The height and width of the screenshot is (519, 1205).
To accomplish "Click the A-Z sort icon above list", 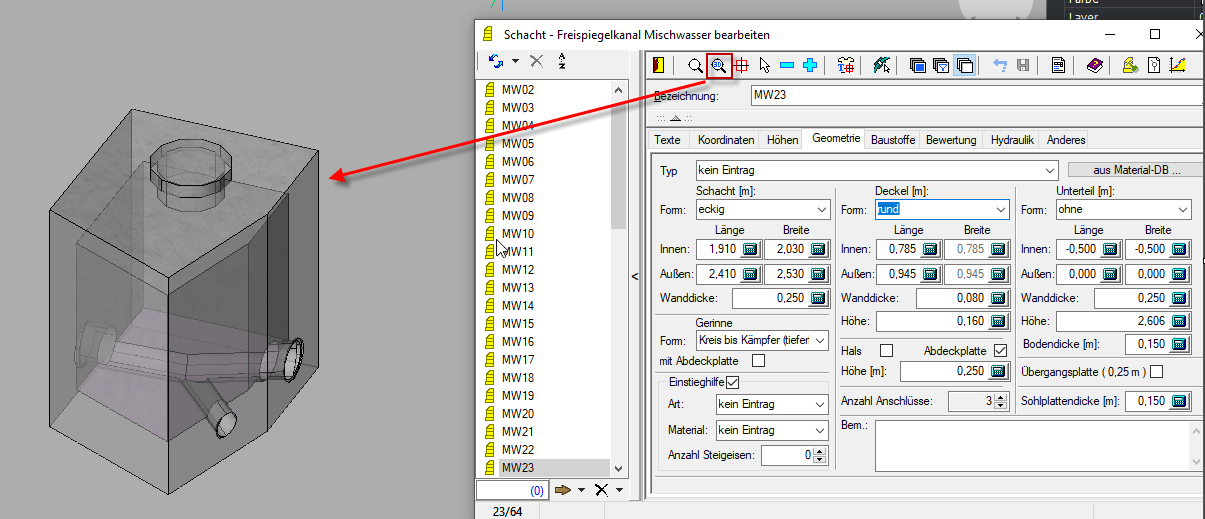I will click(563, 61).
